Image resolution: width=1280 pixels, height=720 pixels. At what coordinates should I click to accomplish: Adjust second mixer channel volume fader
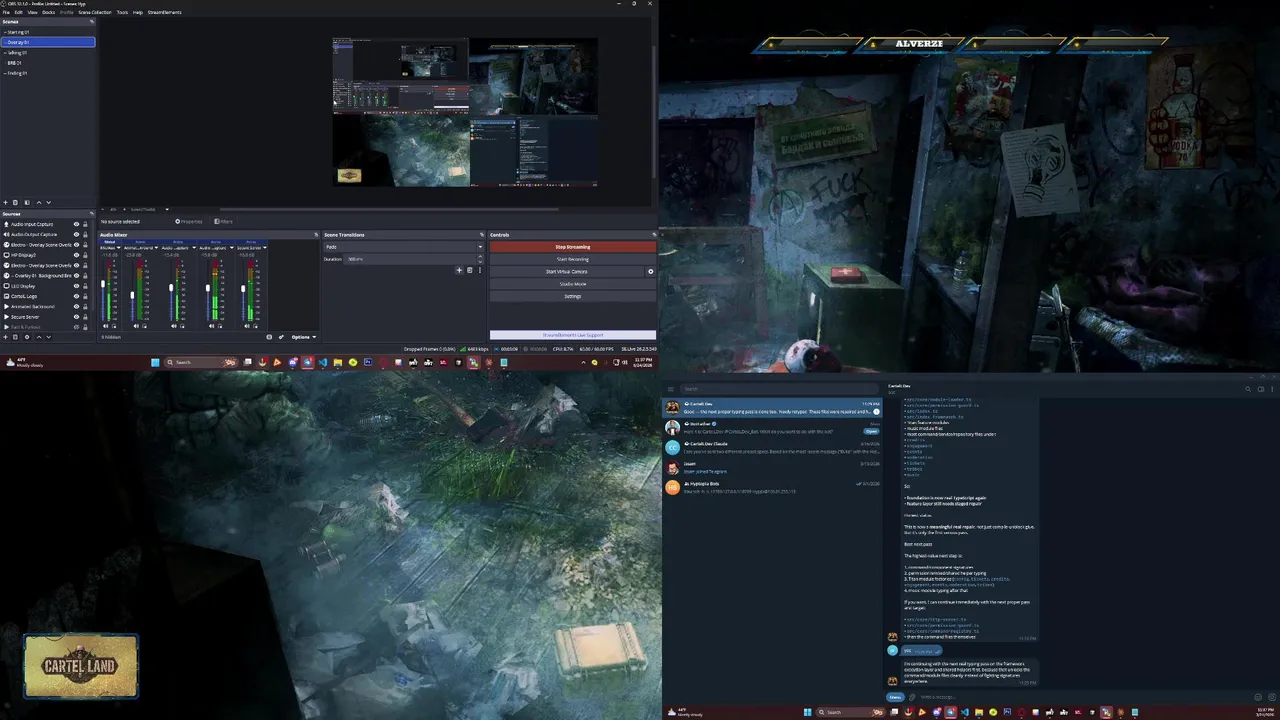pos(132,295)
